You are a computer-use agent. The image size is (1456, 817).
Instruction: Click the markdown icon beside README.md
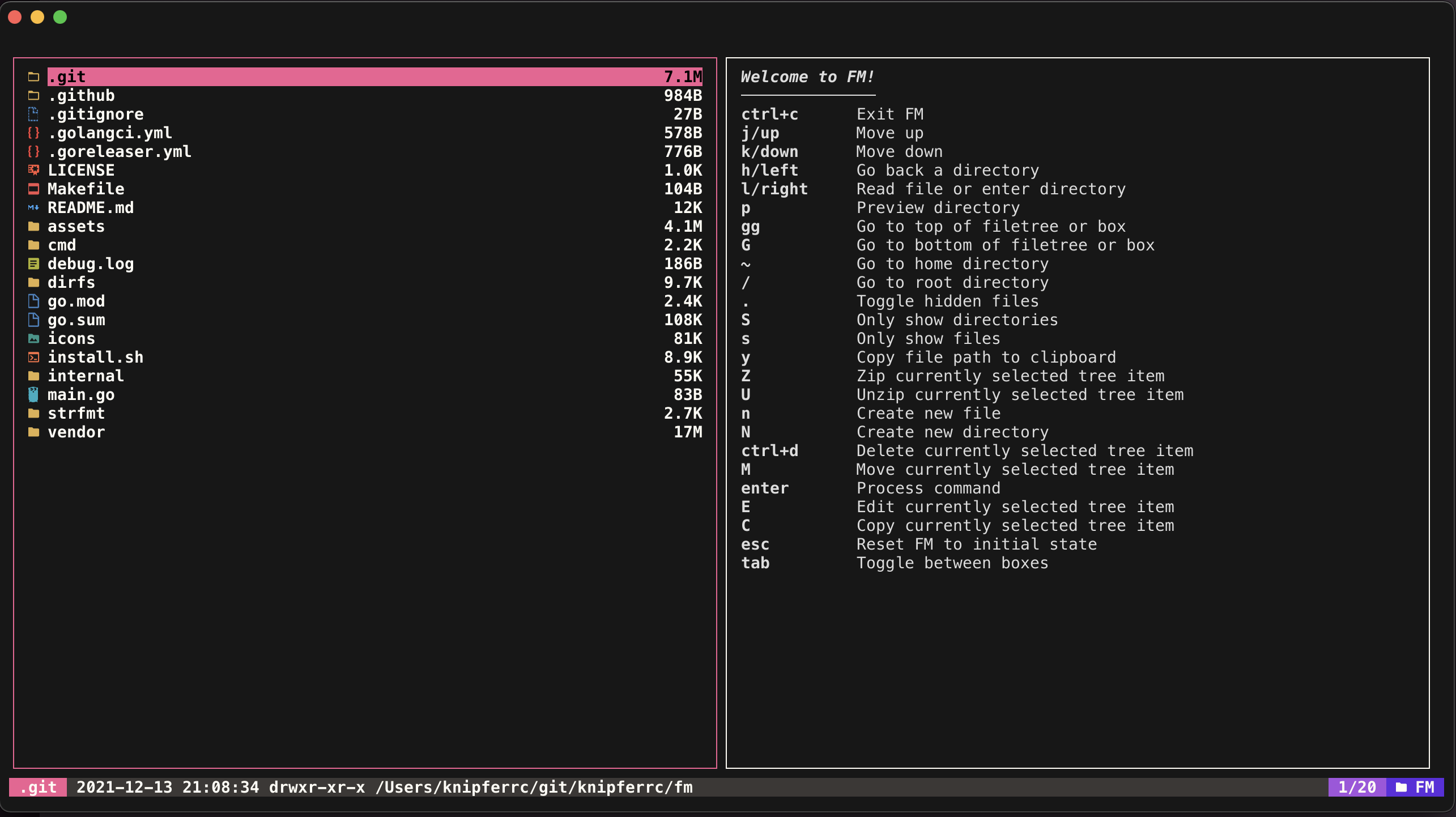[33, 207]
